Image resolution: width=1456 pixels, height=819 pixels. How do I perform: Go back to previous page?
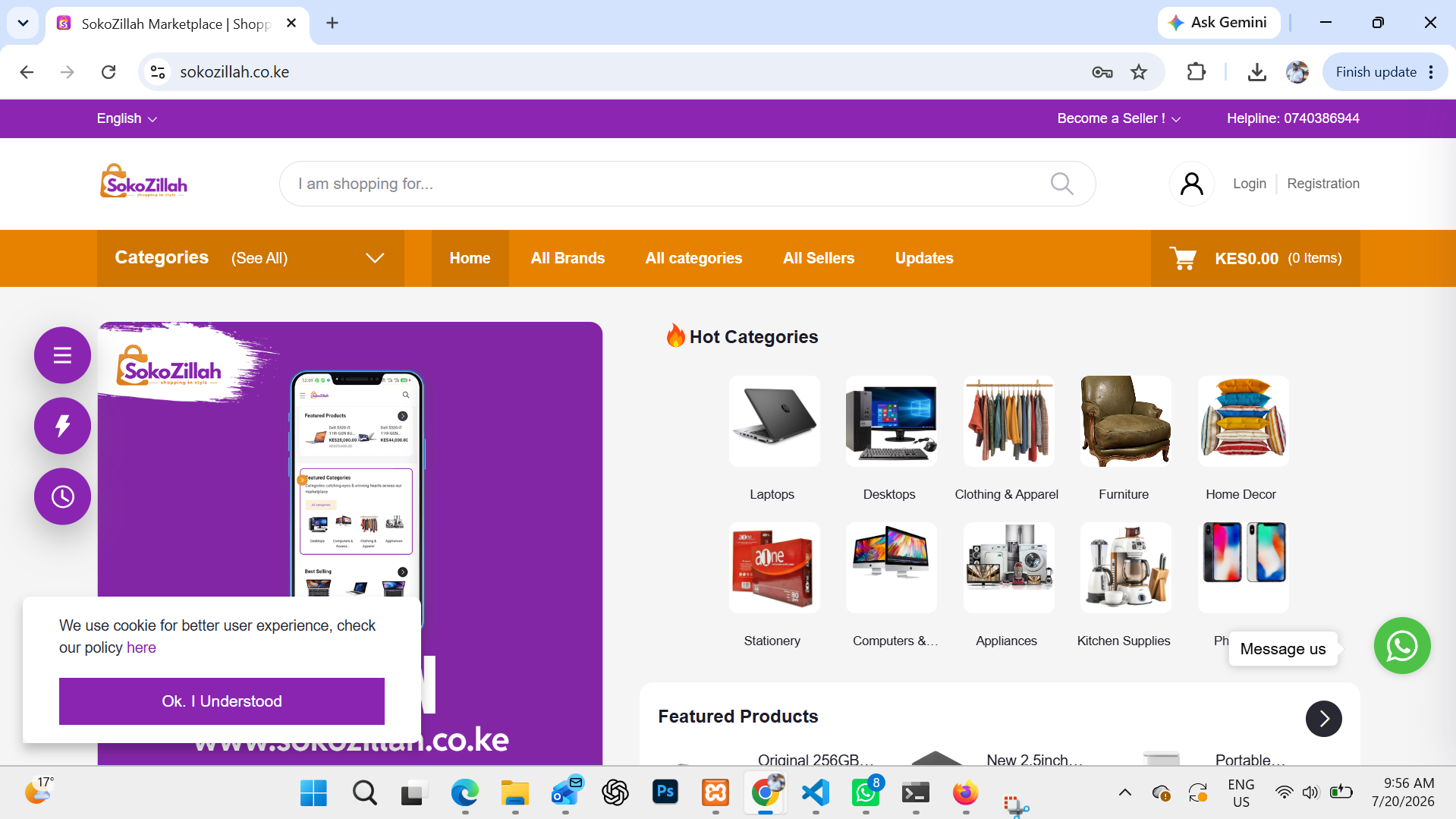coord(27,72)
